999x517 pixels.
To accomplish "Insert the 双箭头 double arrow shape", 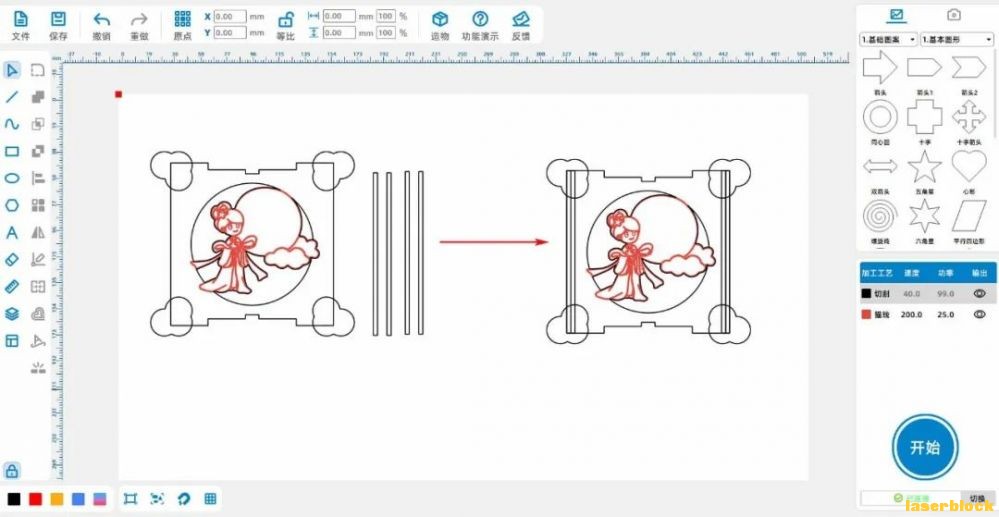I will coord(880,167).
